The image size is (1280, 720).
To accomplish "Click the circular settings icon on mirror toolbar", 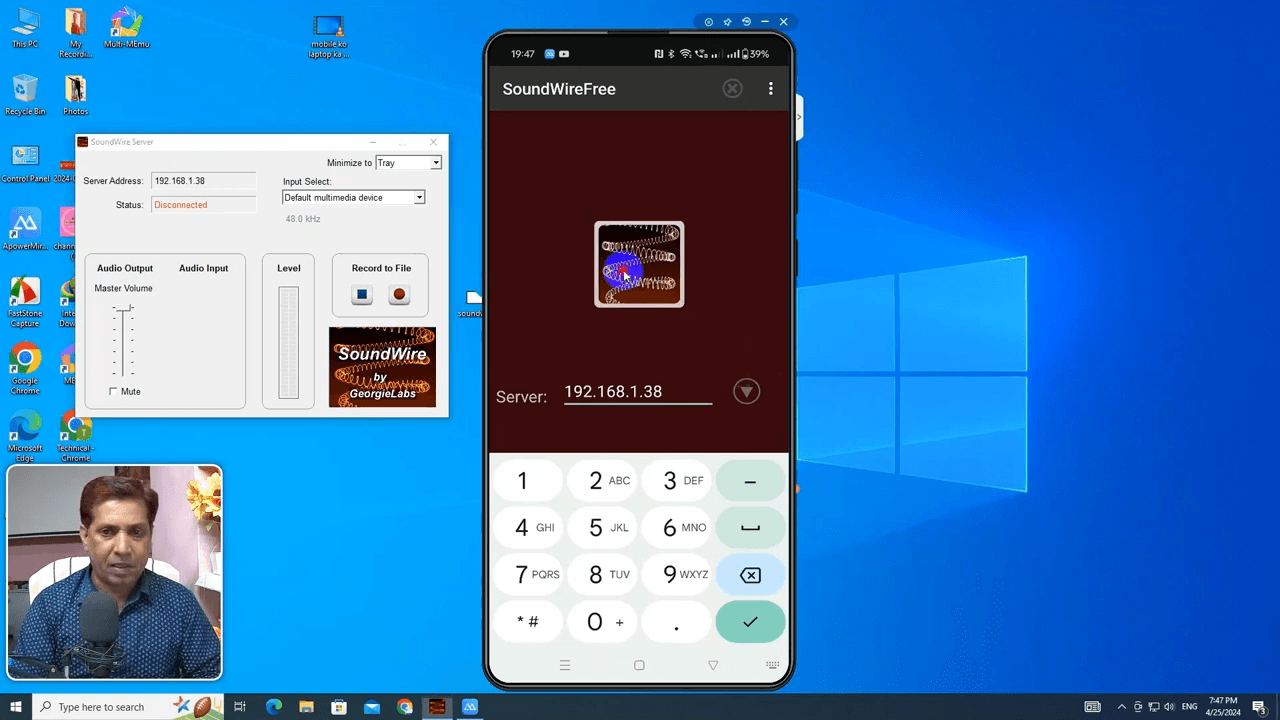I will point(709,22).
